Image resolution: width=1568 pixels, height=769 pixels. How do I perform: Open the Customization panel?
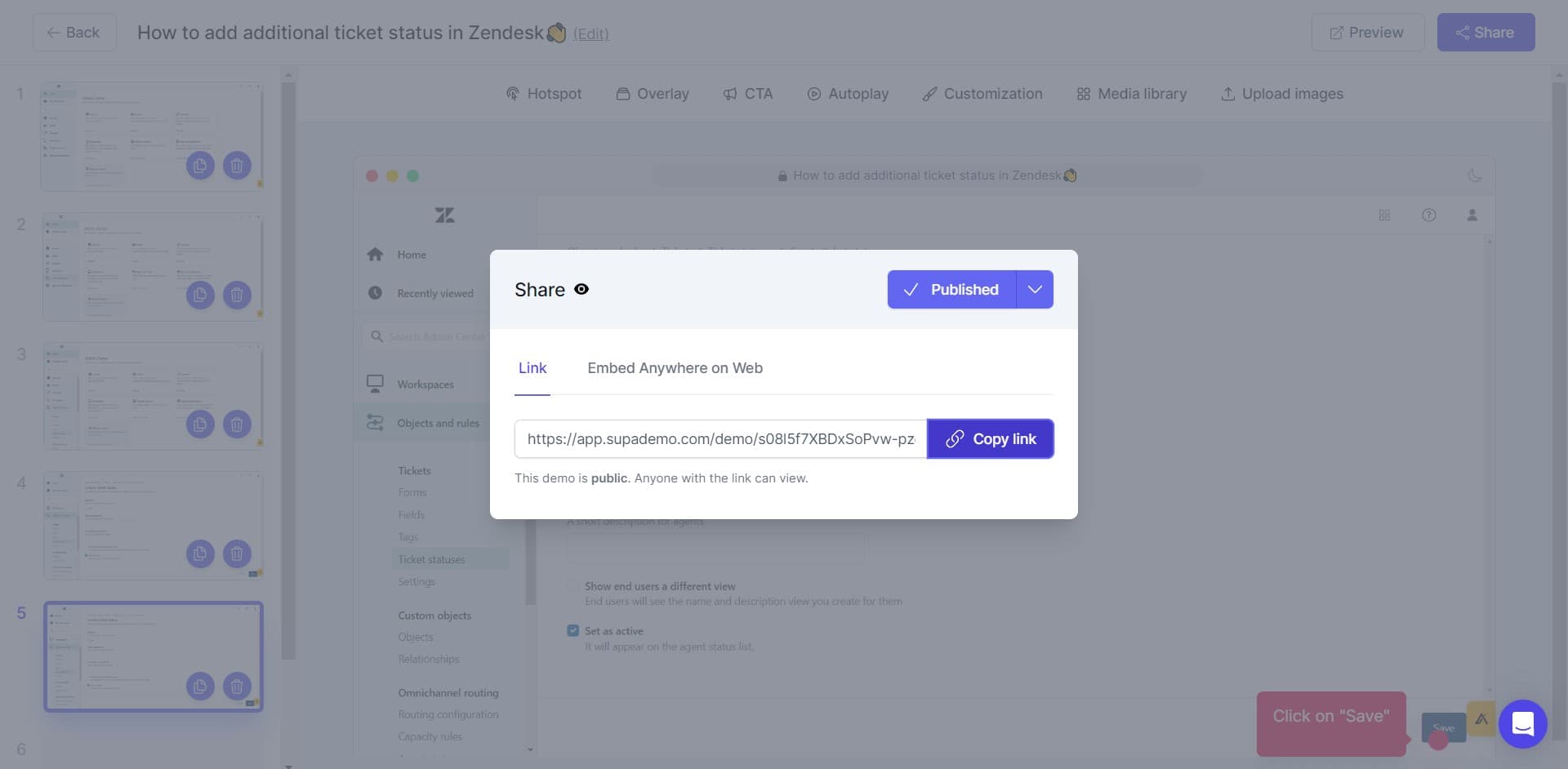point(982,93)
